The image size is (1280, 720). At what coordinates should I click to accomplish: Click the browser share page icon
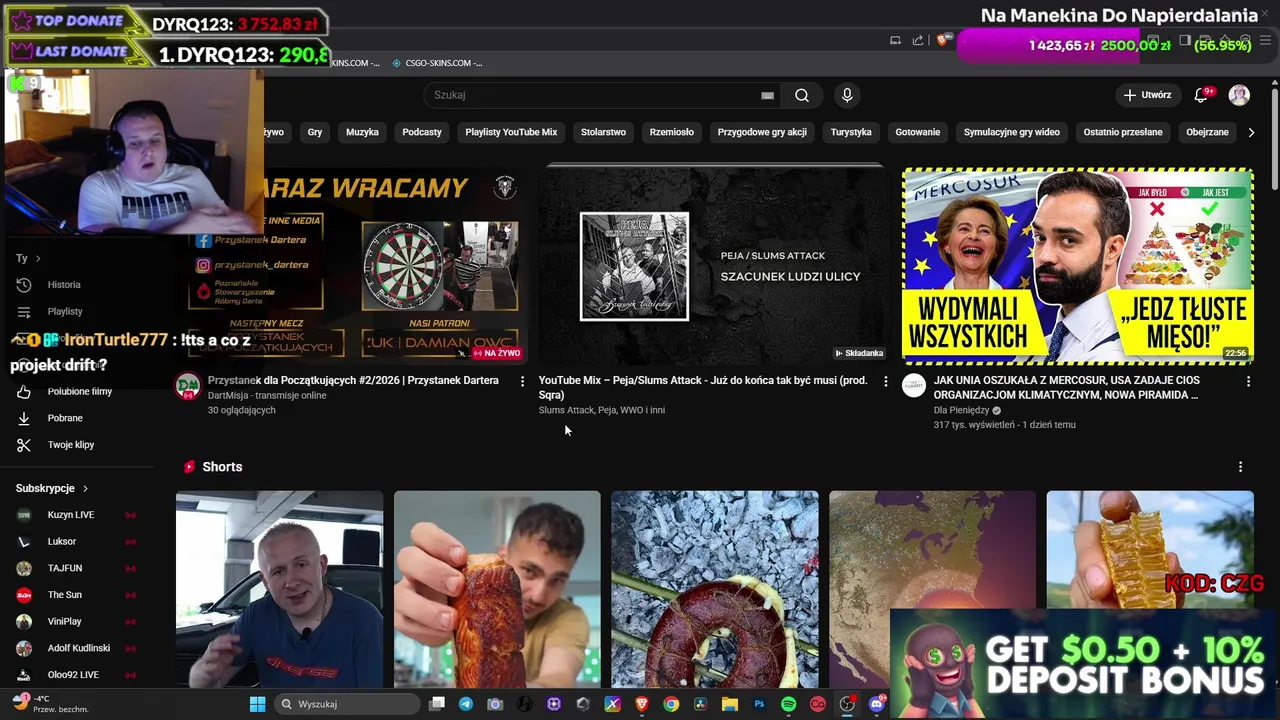pos(918,40)
